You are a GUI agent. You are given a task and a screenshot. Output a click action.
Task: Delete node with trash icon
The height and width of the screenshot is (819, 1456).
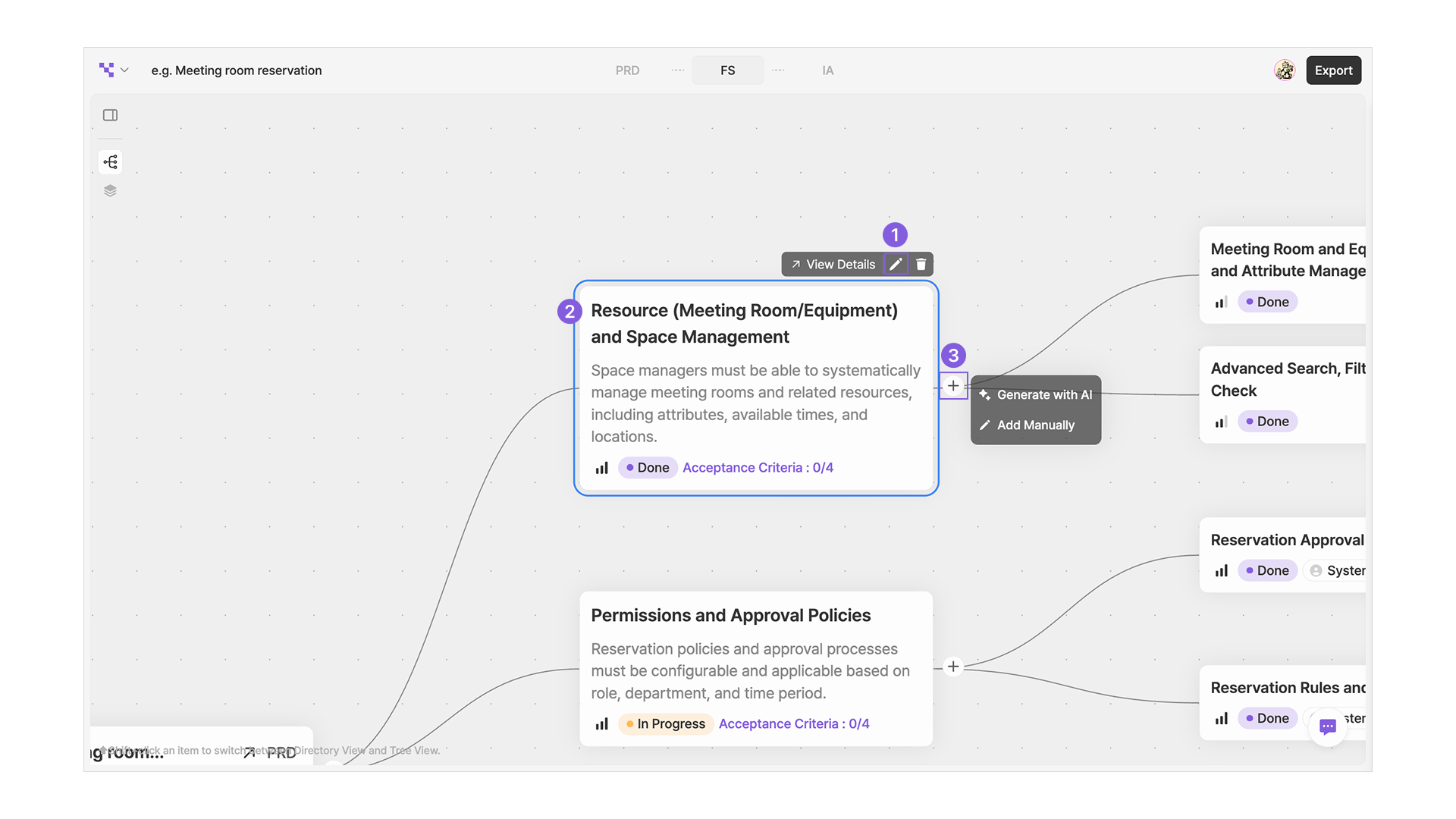921,264
